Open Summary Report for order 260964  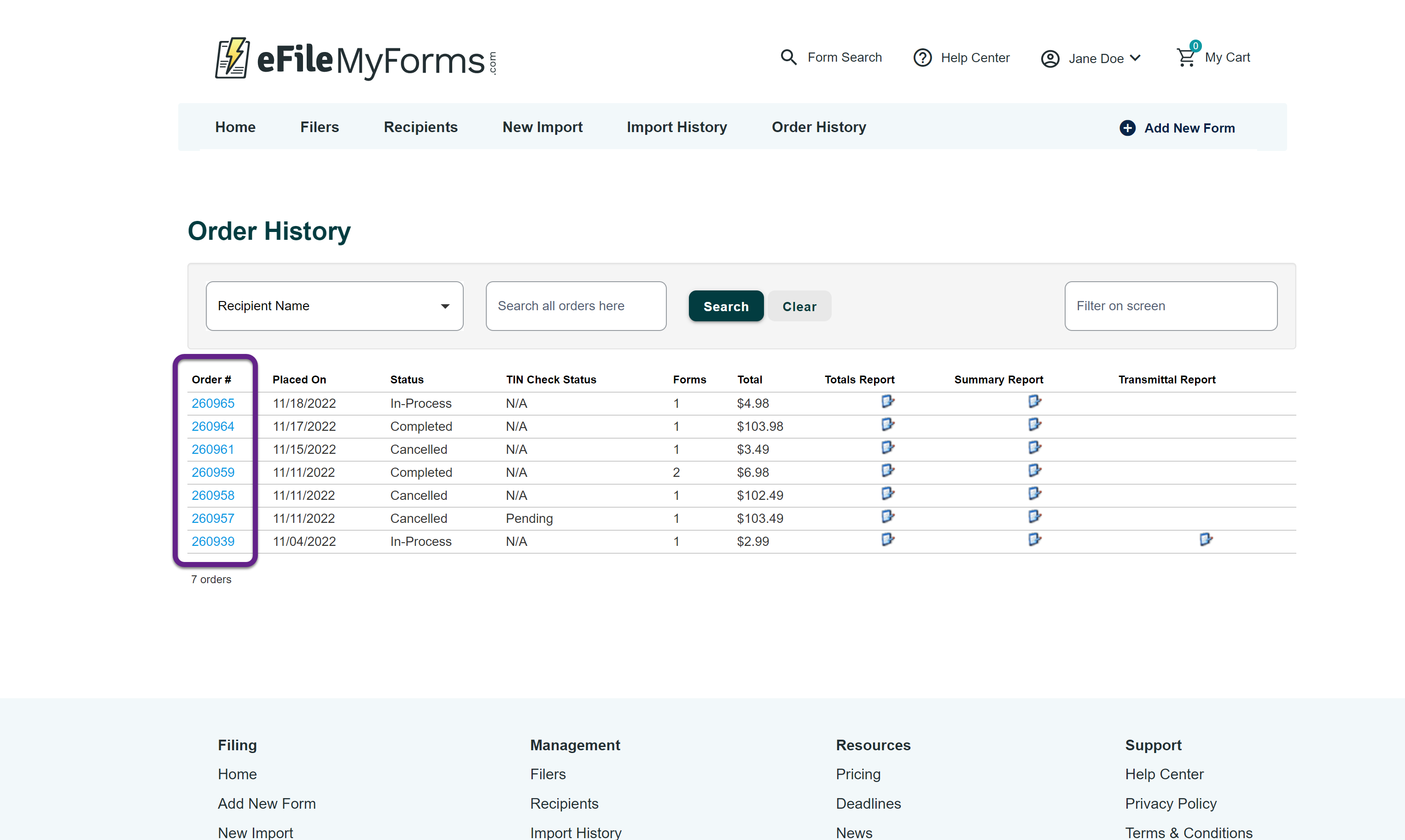(x=1034, y=425)
